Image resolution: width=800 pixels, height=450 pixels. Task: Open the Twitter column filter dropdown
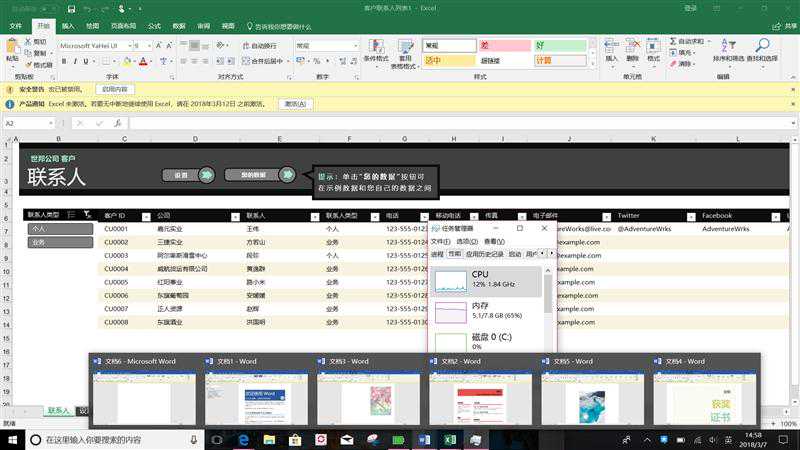coord(692,216)
